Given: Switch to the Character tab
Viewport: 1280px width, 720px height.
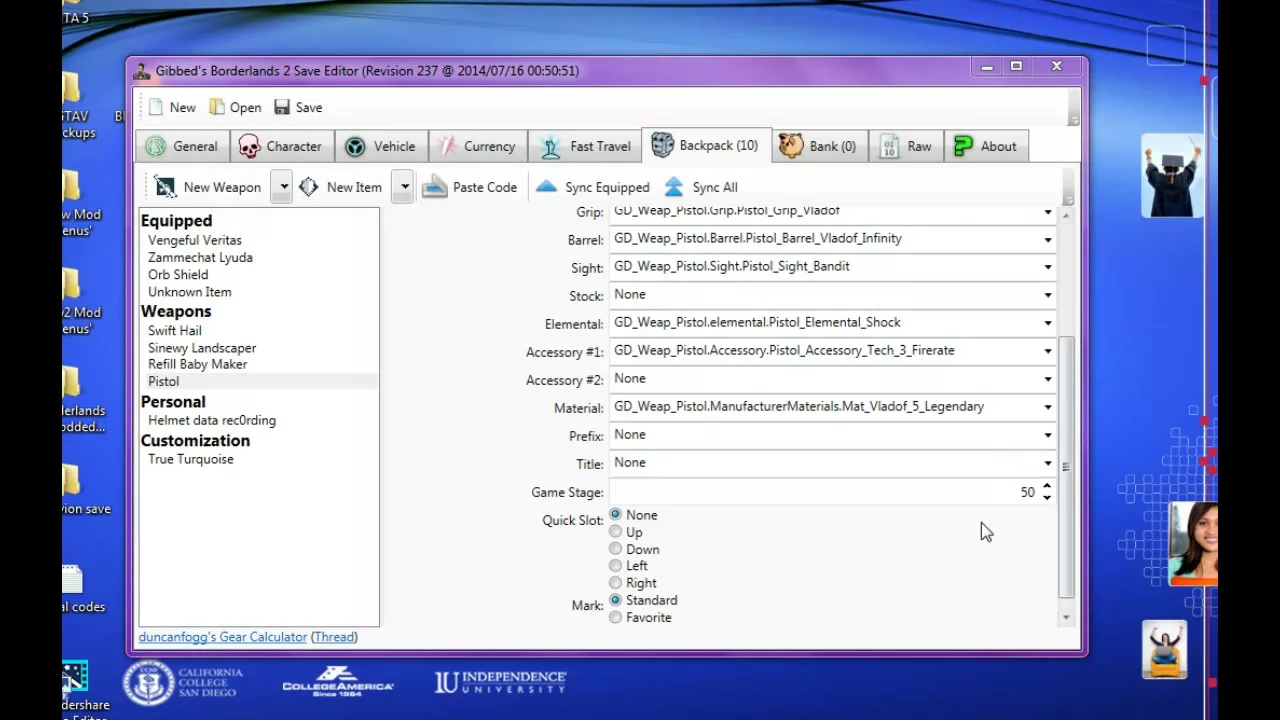Looking at the screenshot, I should click(x=282, y=146).
